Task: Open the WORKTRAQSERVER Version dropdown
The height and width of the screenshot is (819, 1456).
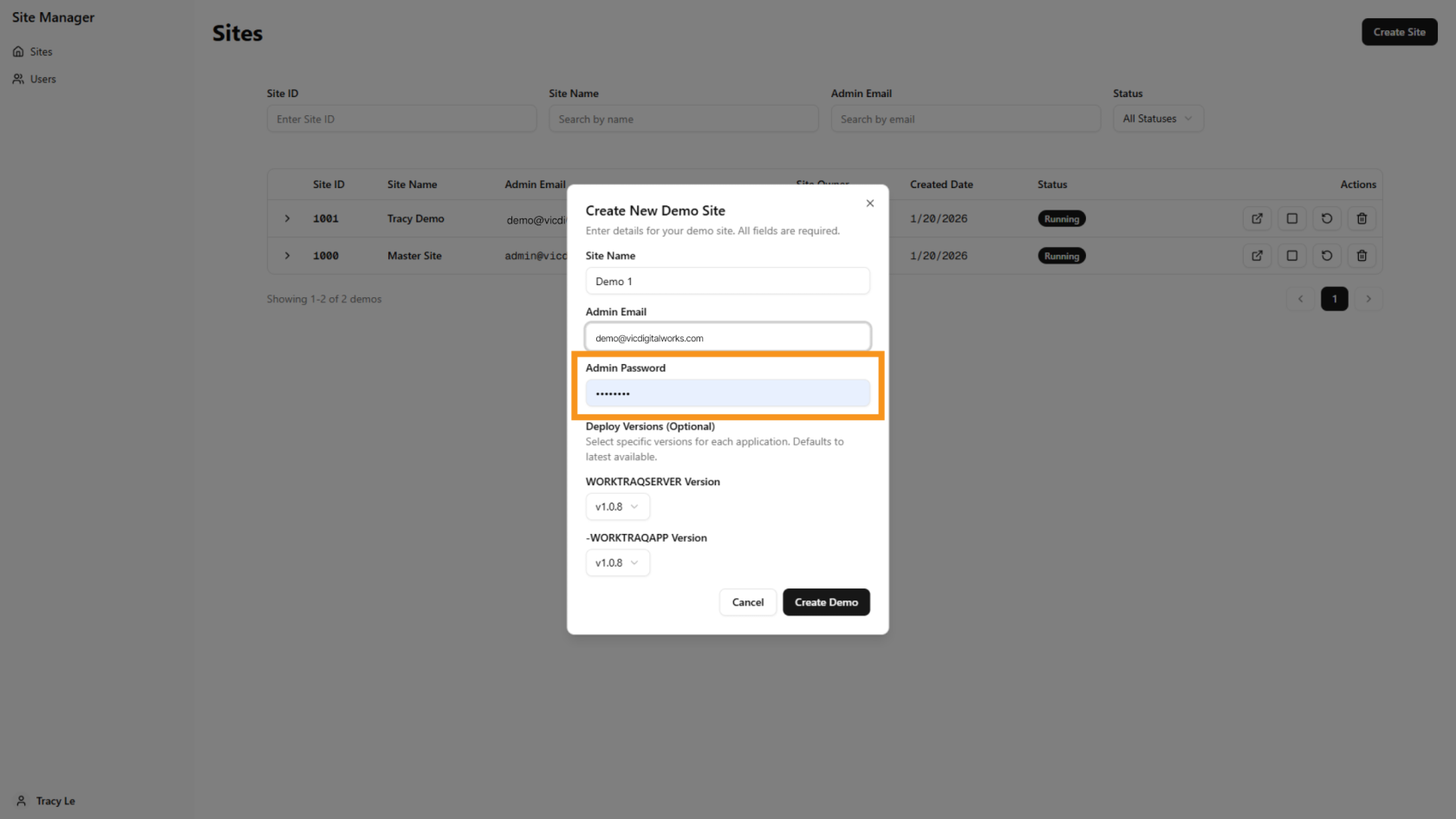Action: [x=617, y=506]
